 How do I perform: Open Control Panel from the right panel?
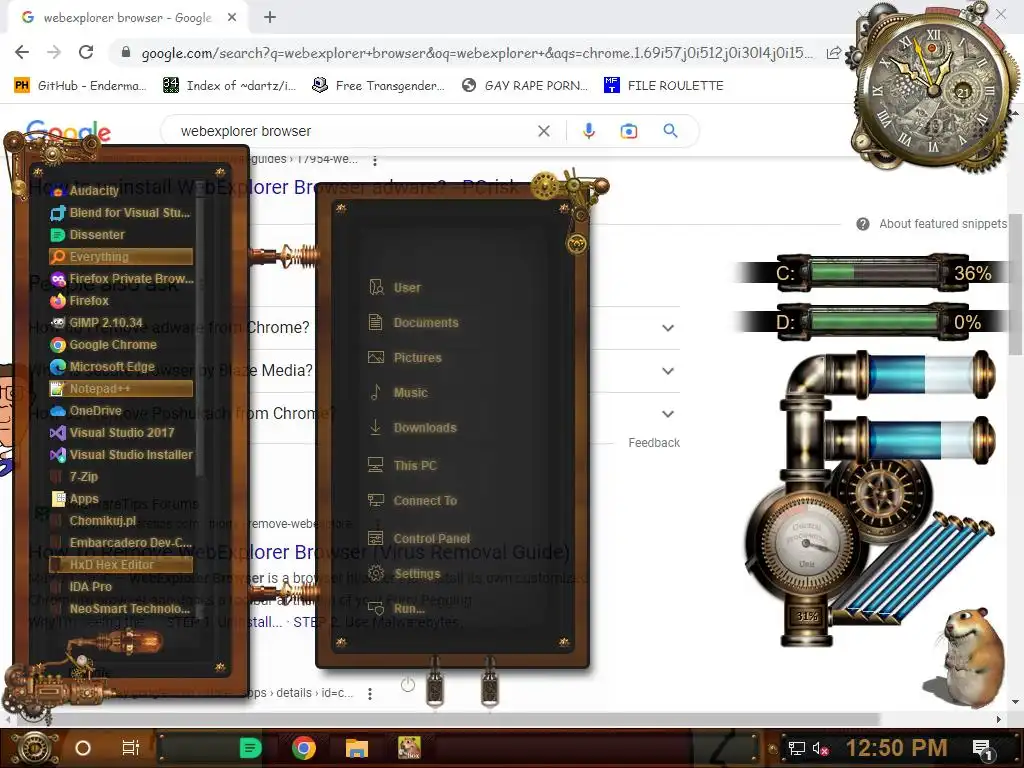click(419, 538)
